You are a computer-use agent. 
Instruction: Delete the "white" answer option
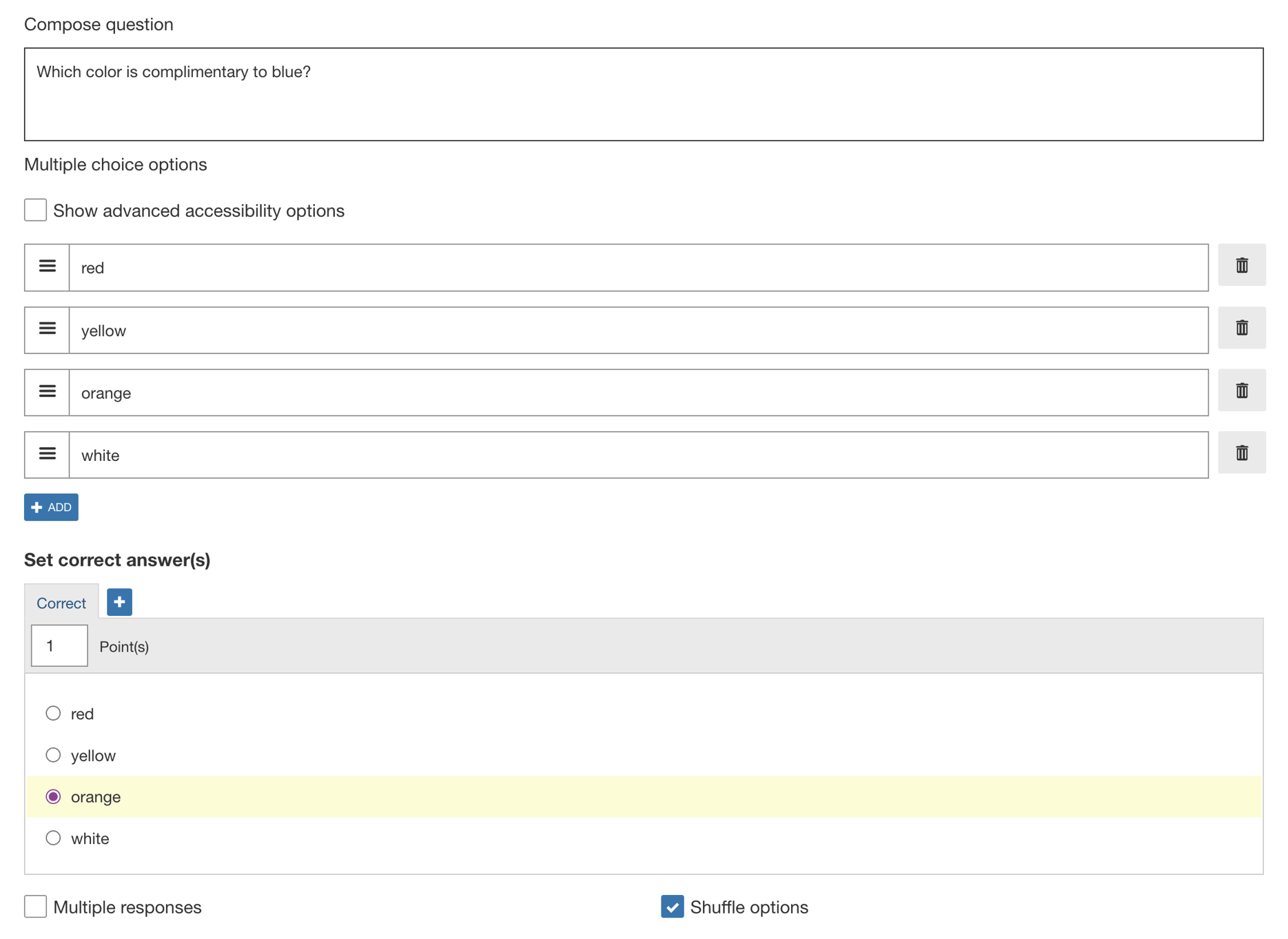point(1241,453)
